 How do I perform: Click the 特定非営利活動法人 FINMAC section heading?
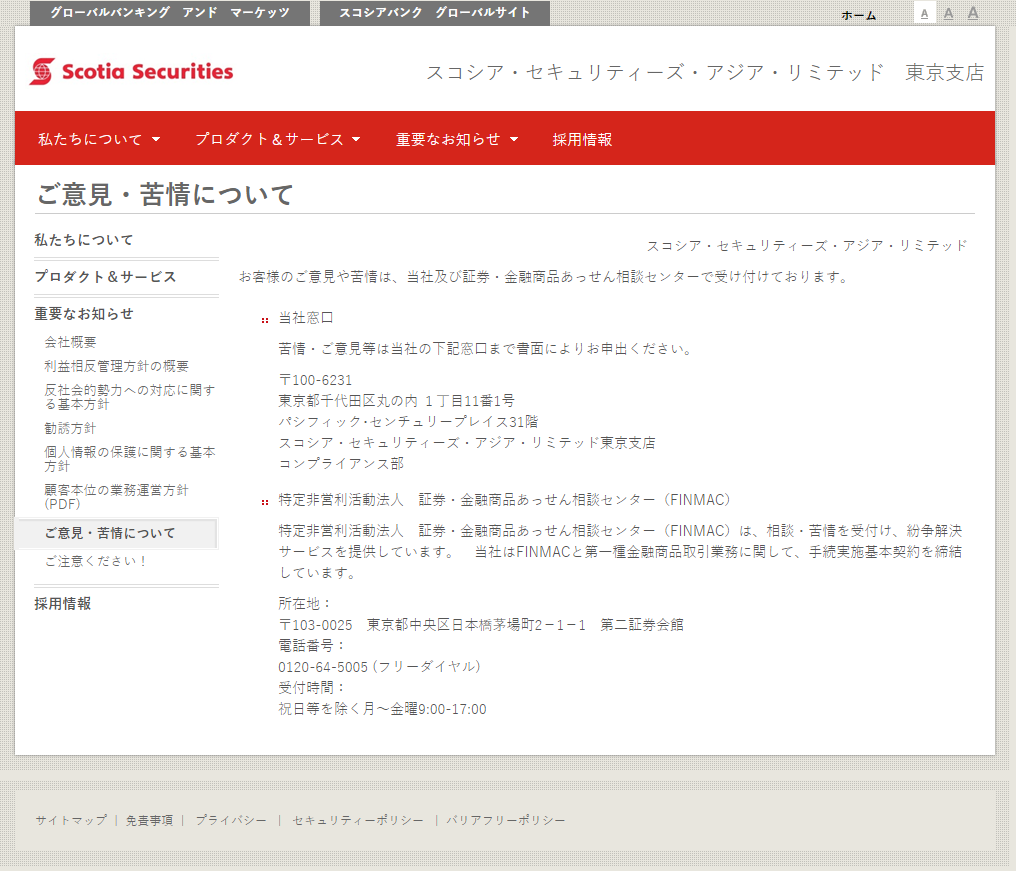(505, 500)
